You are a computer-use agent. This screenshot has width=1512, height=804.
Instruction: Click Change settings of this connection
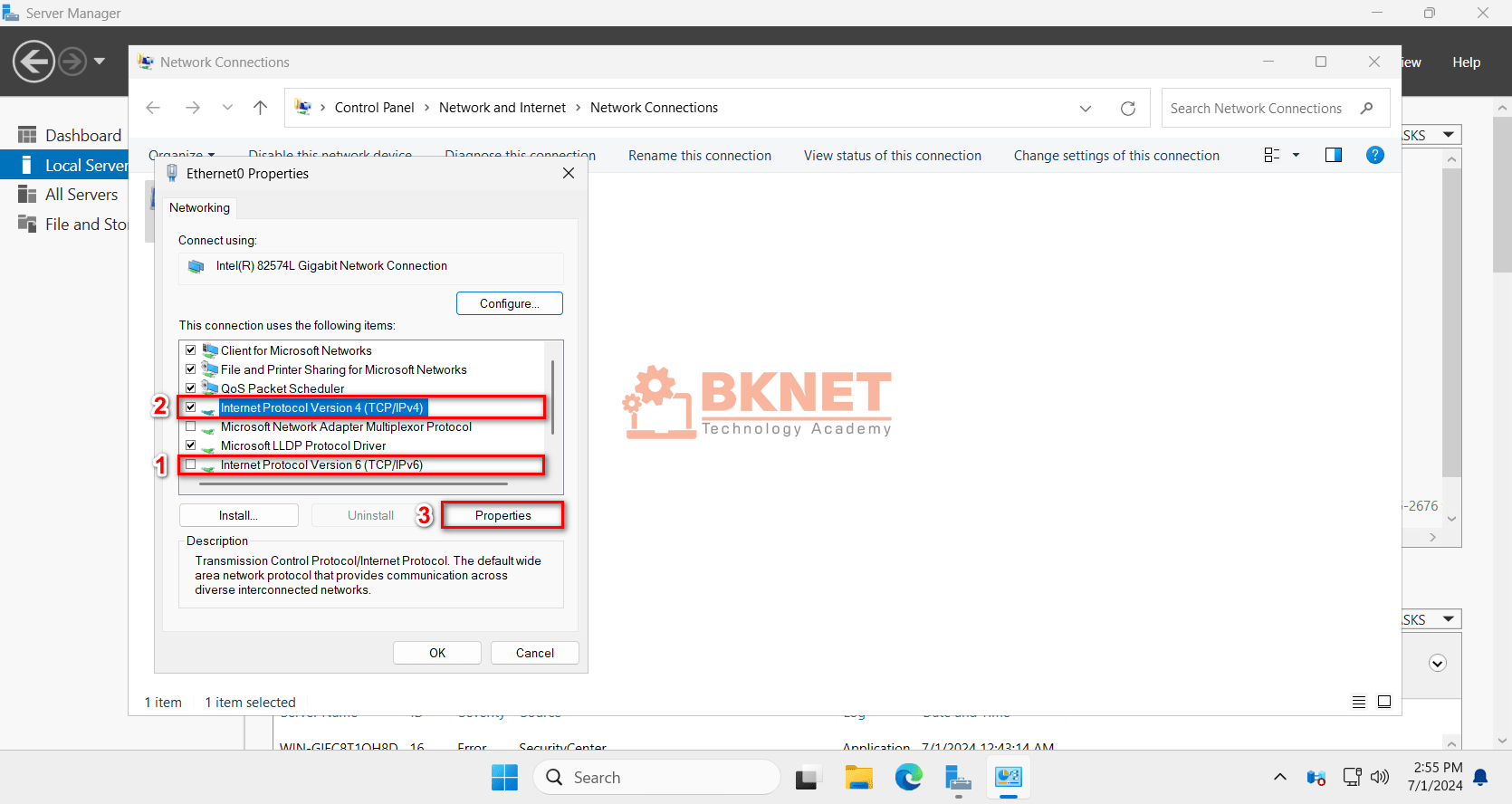click(1116, 156)
